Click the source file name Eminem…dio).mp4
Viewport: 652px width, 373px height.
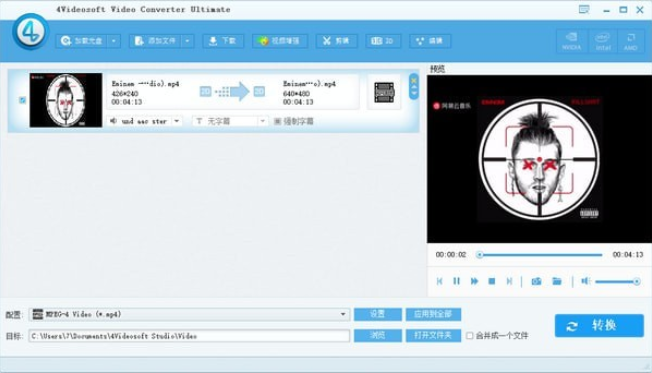tap(145, 84)
